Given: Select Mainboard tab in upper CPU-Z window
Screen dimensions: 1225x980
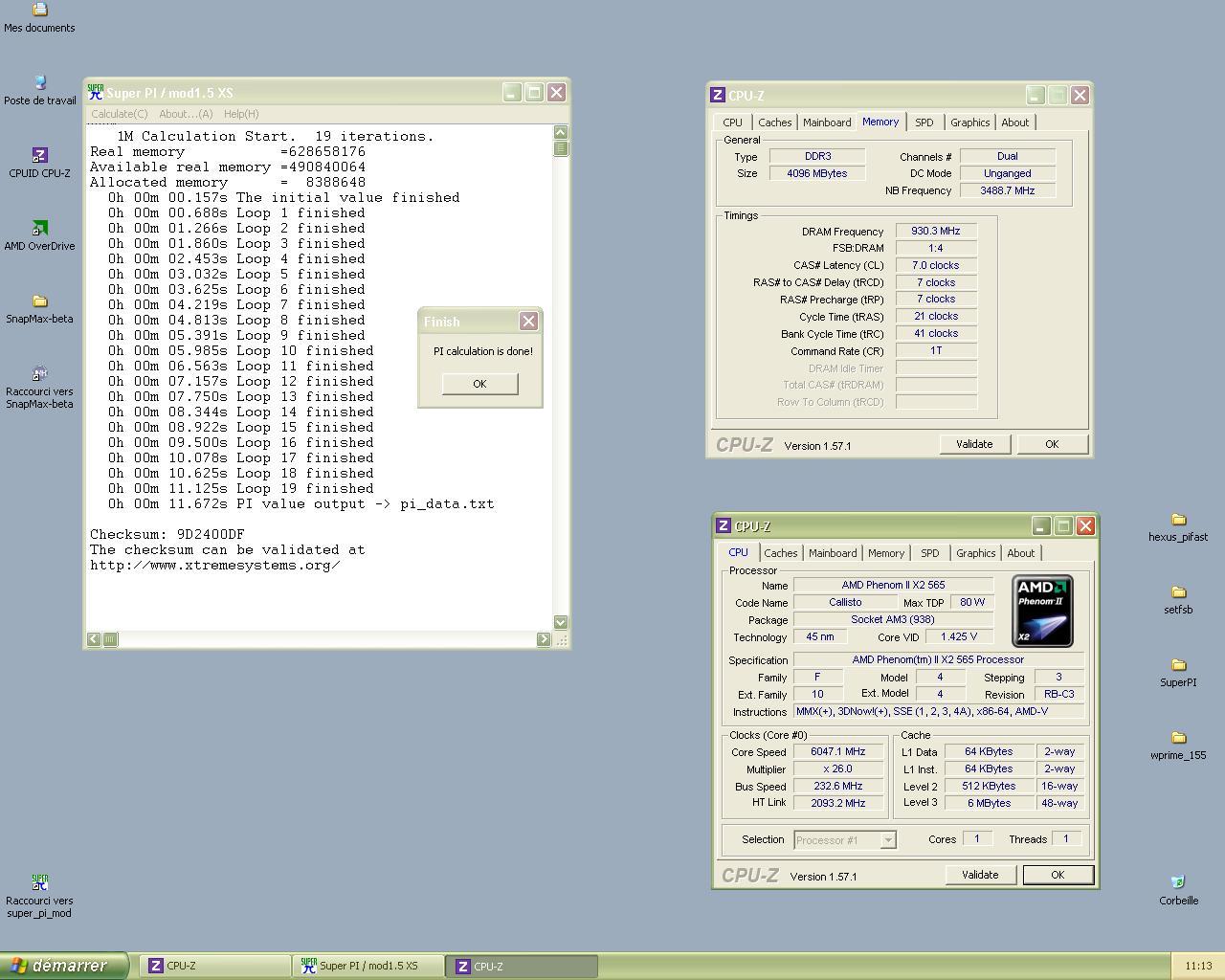Looking at the screenshot, I should tap(827, 122).
